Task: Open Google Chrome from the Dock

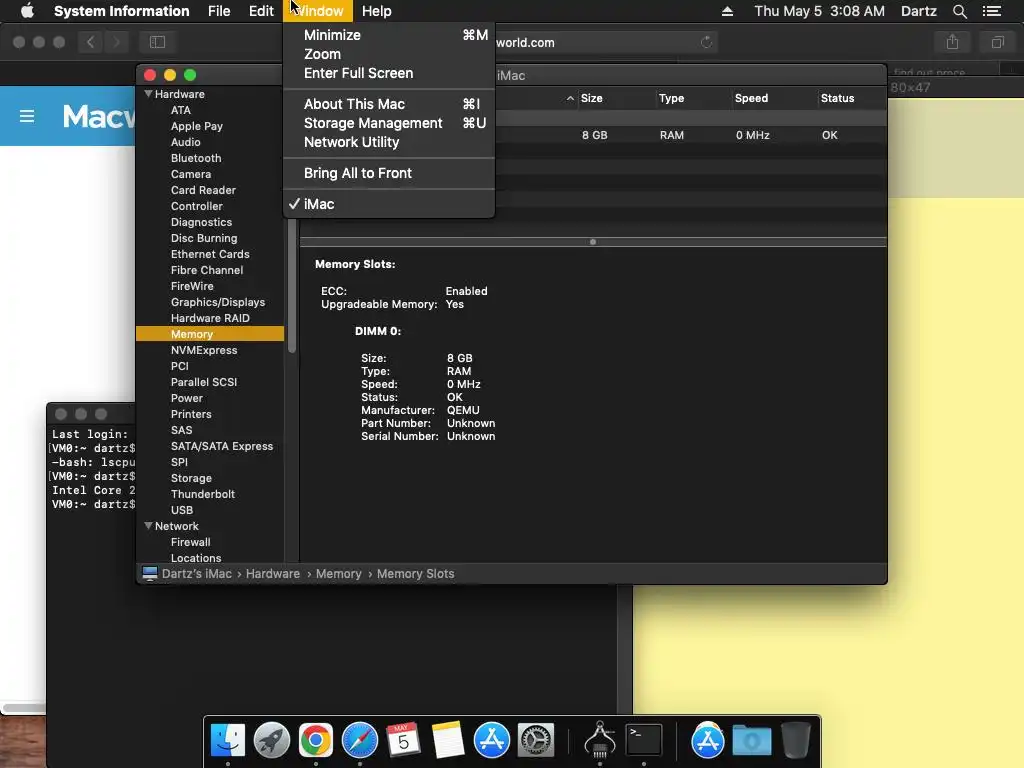Action: click(315, 739)
